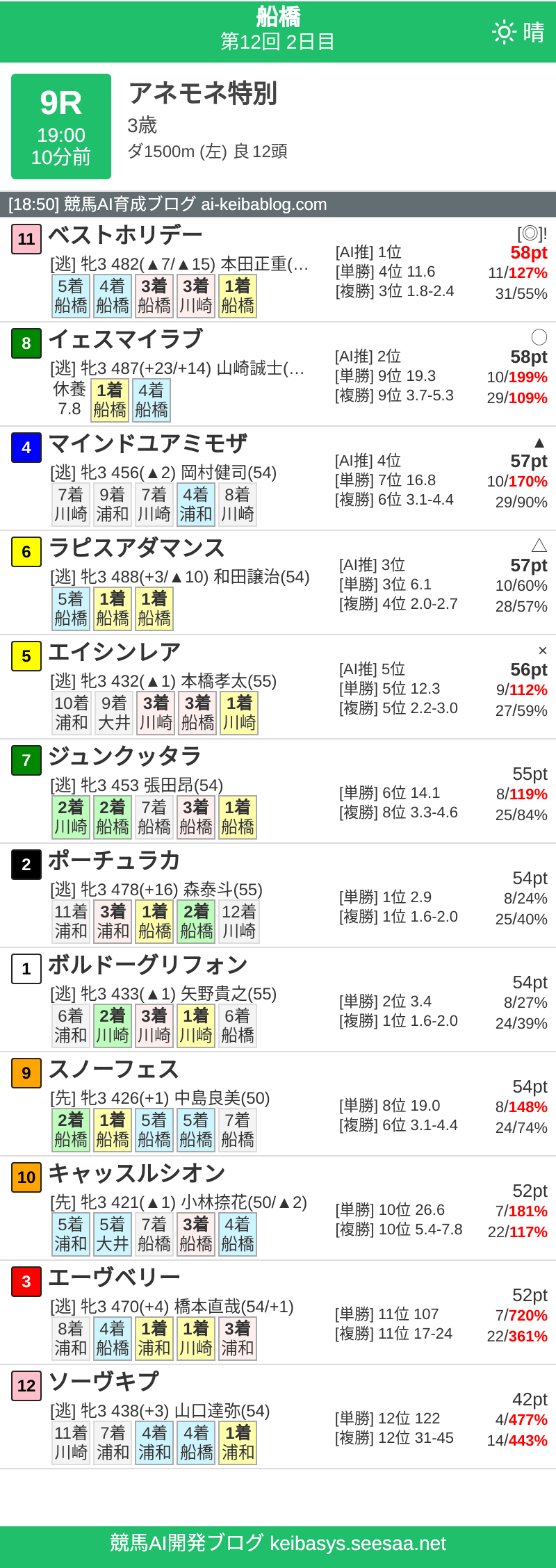Open the 第12回 2日目 meeting header

tap(278, 40)
